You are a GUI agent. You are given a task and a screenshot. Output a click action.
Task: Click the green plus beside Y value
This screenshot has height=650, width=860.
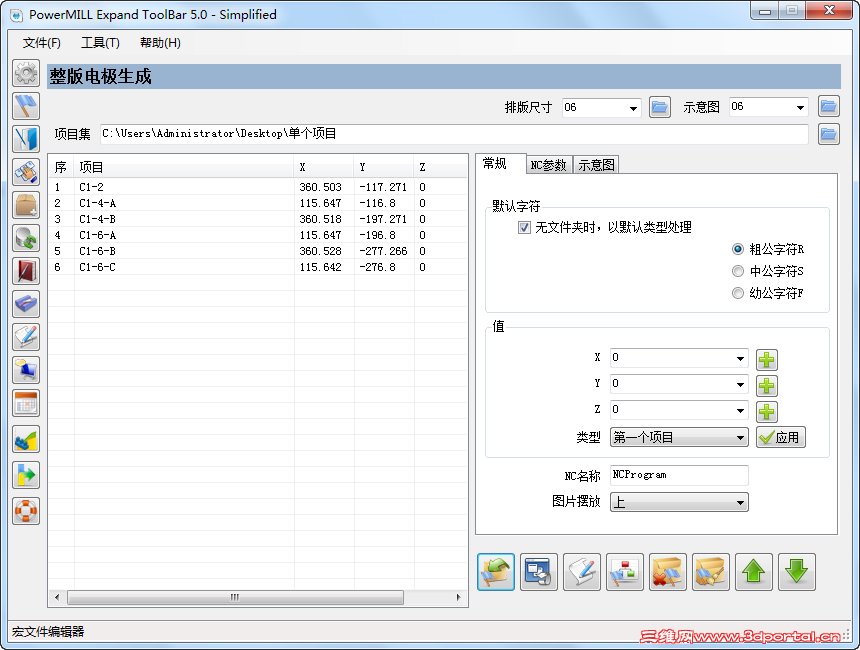click(x=767, y=386)
